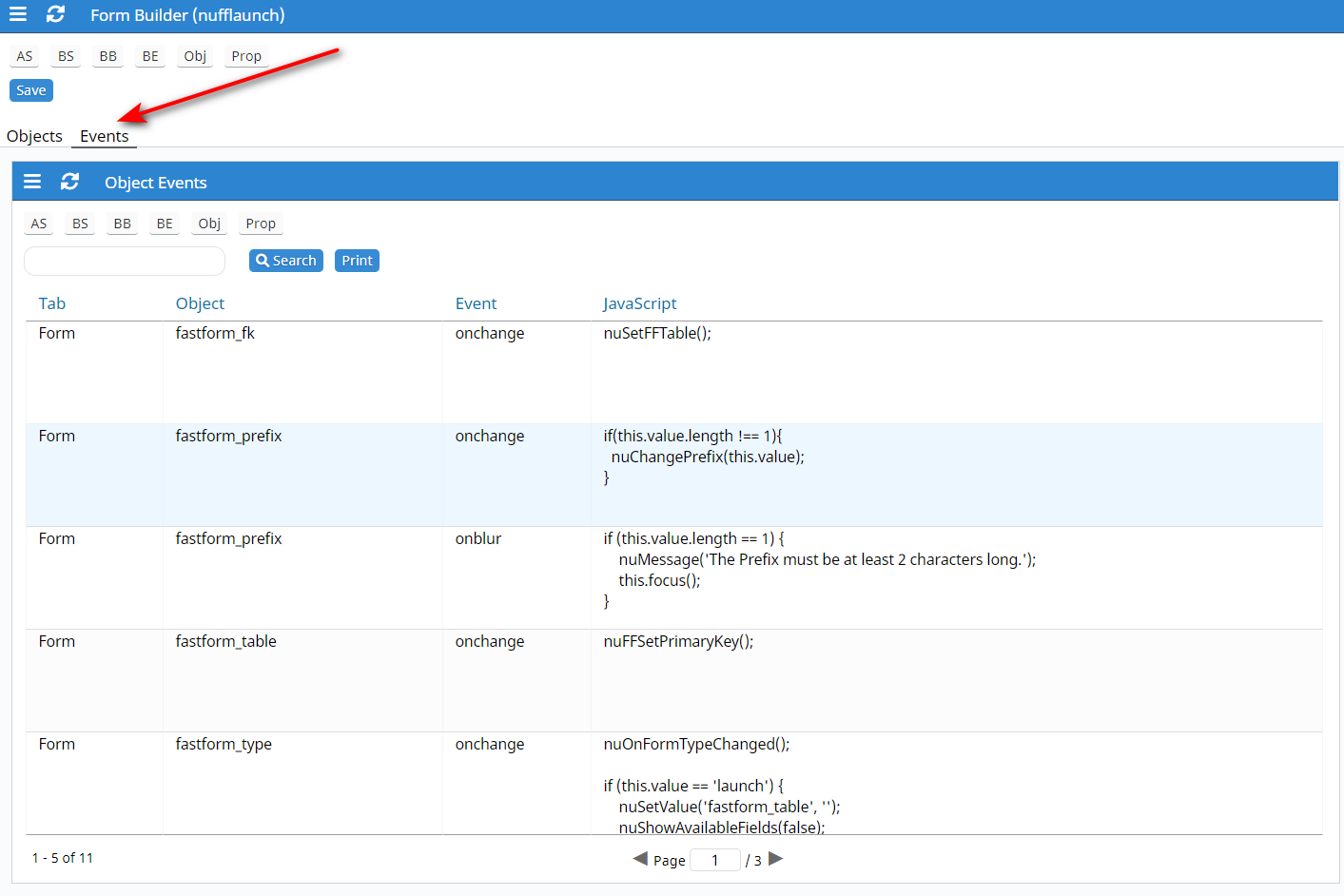Select the fastform_type object cell
The width and height of the screenshot is (1344, 896).
coord(302,784)
